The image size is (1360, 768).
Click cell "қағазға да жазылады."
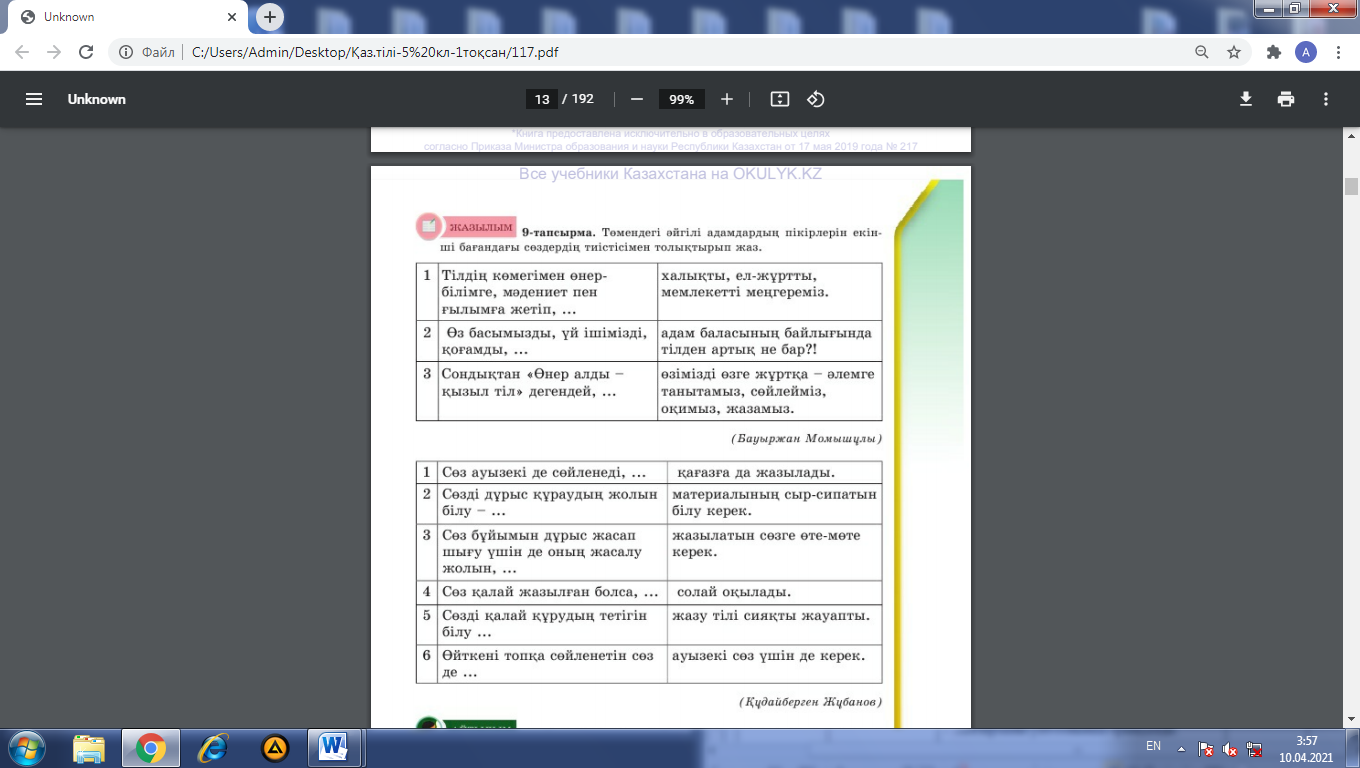click(774, 472)
